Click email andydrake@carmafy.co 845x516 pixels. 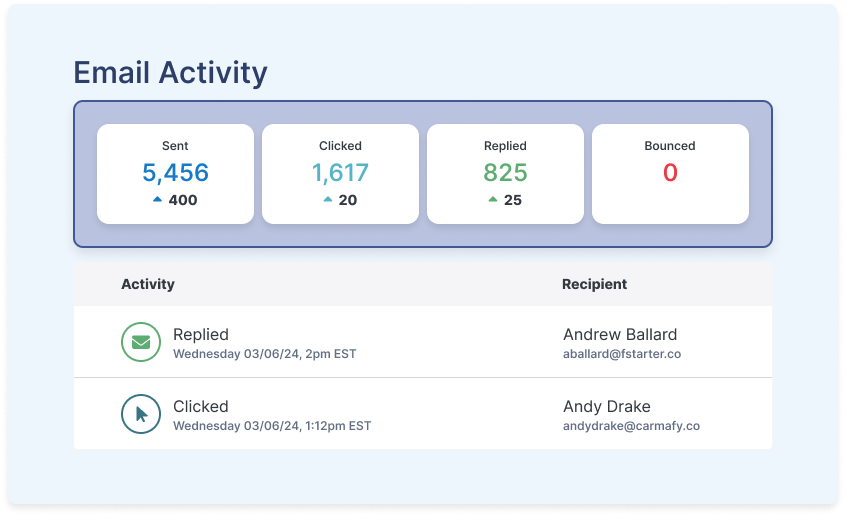pyautogui.click(x=631, y=426)
